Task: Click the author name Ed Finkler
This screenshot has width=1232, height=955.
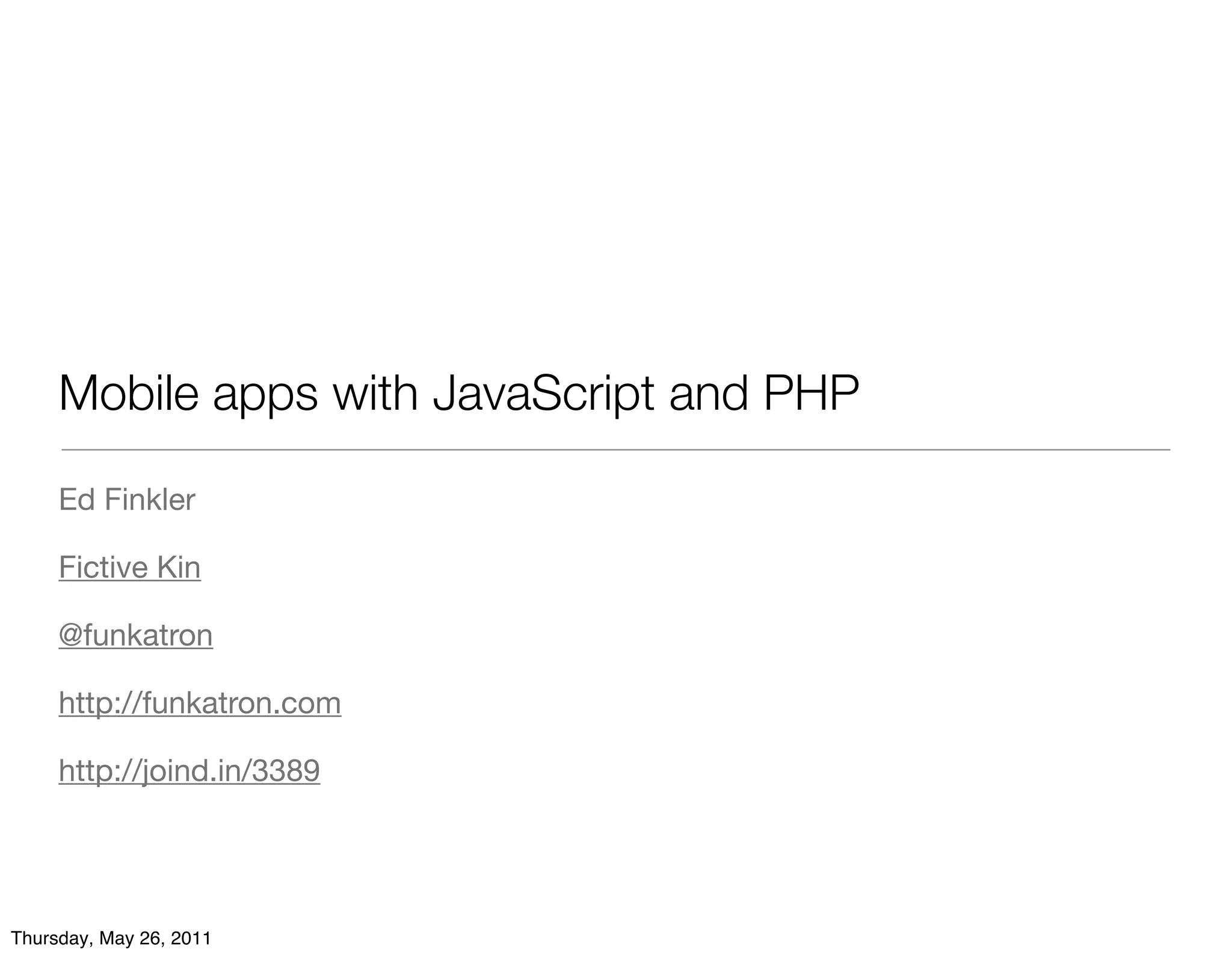Action: [127, 499]
